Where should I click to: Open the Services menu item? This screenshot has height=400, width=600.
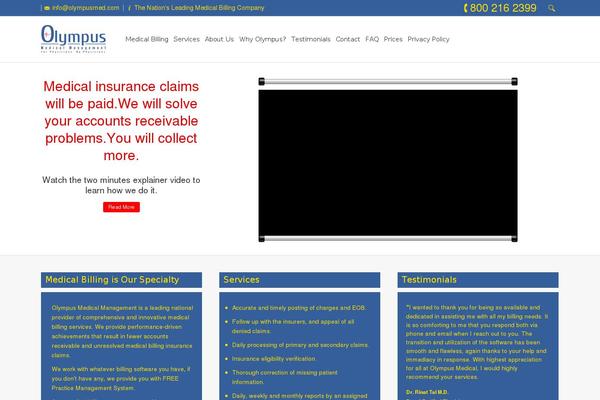pos(186,39)
